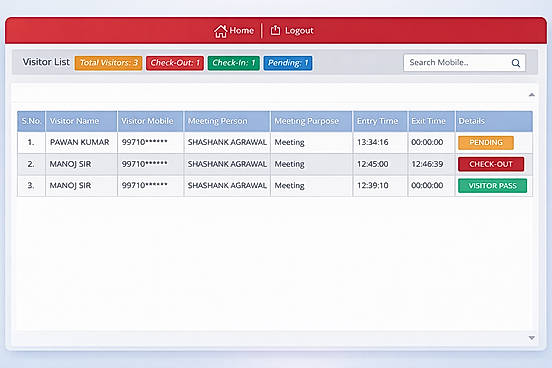This screenshot has height=368, width=552.
Task: Click the red CHECK-OUT button
Action: (x=491, y=164)
